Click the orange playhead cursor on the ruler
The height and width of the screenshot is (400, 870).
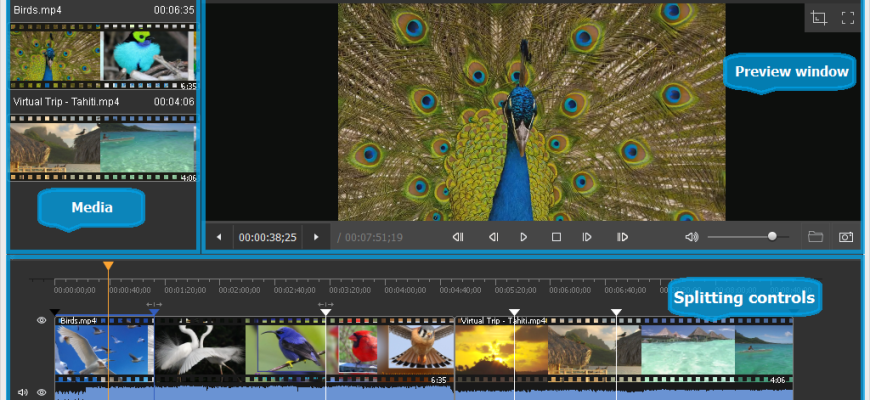[x=109, y=266]
